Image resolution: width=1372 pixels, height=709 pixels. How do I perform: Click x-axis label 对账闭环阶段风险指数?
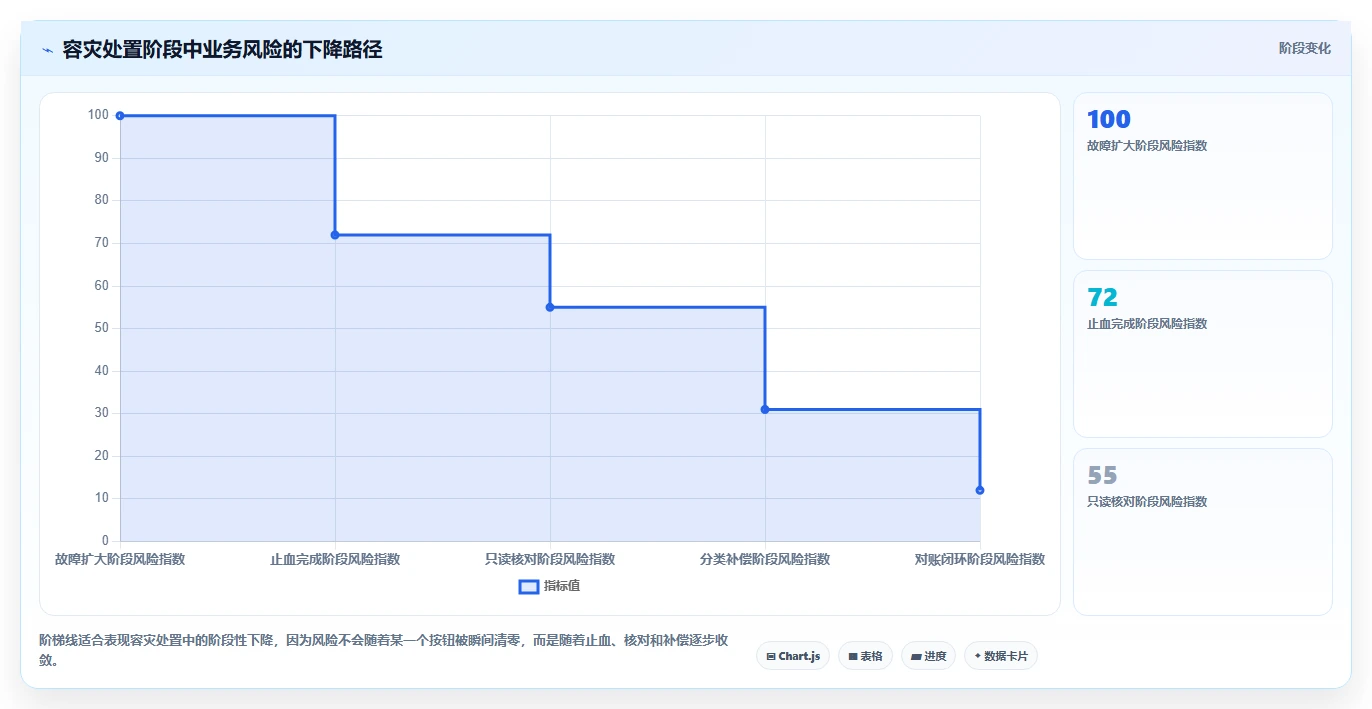pos(980,559)
